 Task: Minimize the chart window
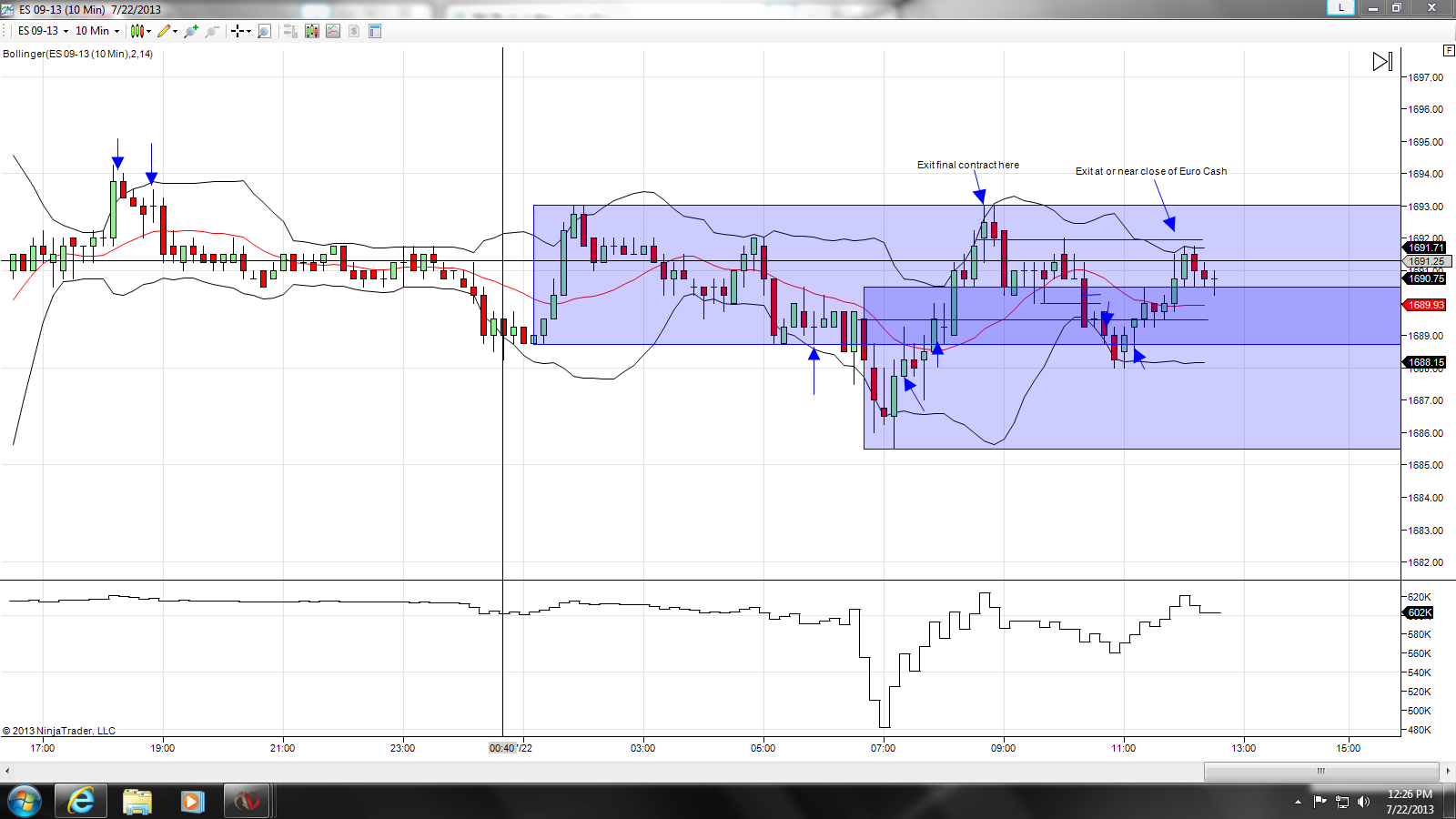pos(1373,7)
